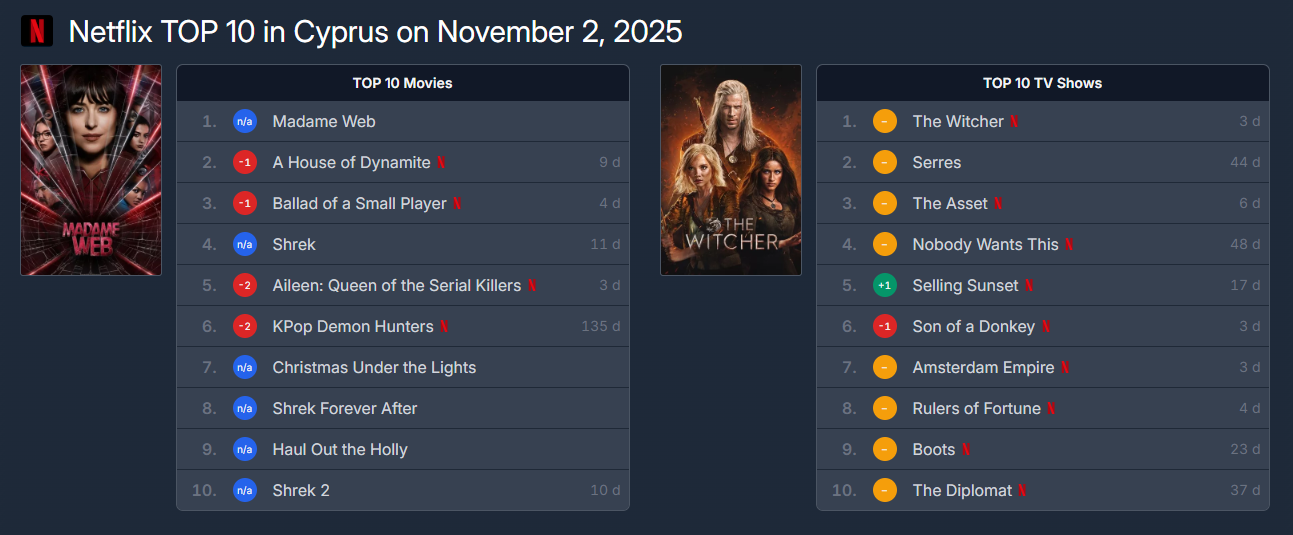Open the Madame Web poster thumbnail
Screen dimensions: 1293x535
[91, 170]
